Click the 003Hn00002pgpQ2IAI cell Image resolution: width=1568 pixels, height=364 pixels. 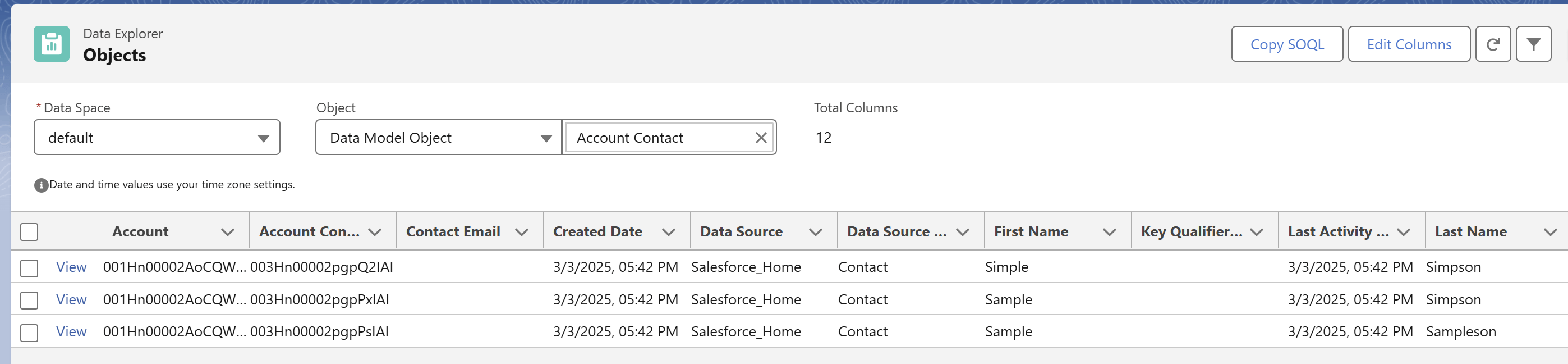pos(321,267)
